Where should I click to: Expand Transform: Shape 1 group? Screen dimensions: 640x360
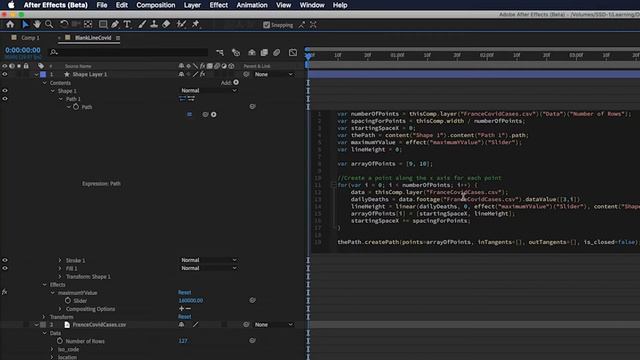coord(60,276)
